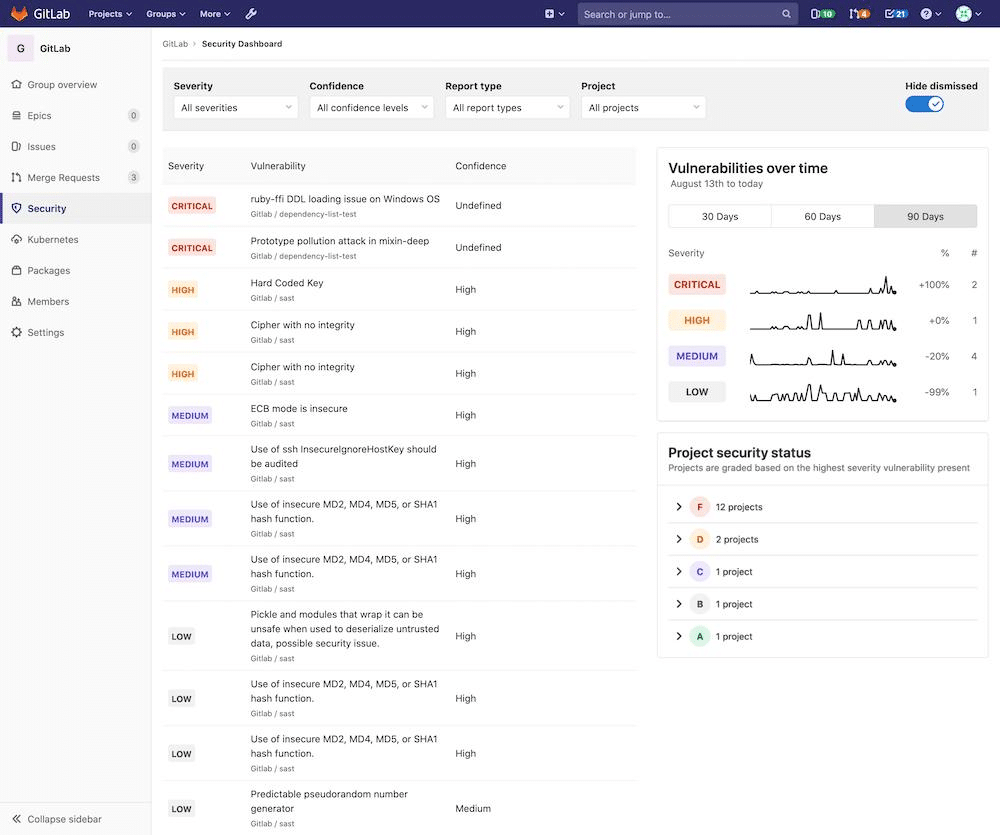The height and width of the screenshot is (835, 1000).
Task: Open Prototype pollution attack vulnerability
Action: 340,241
